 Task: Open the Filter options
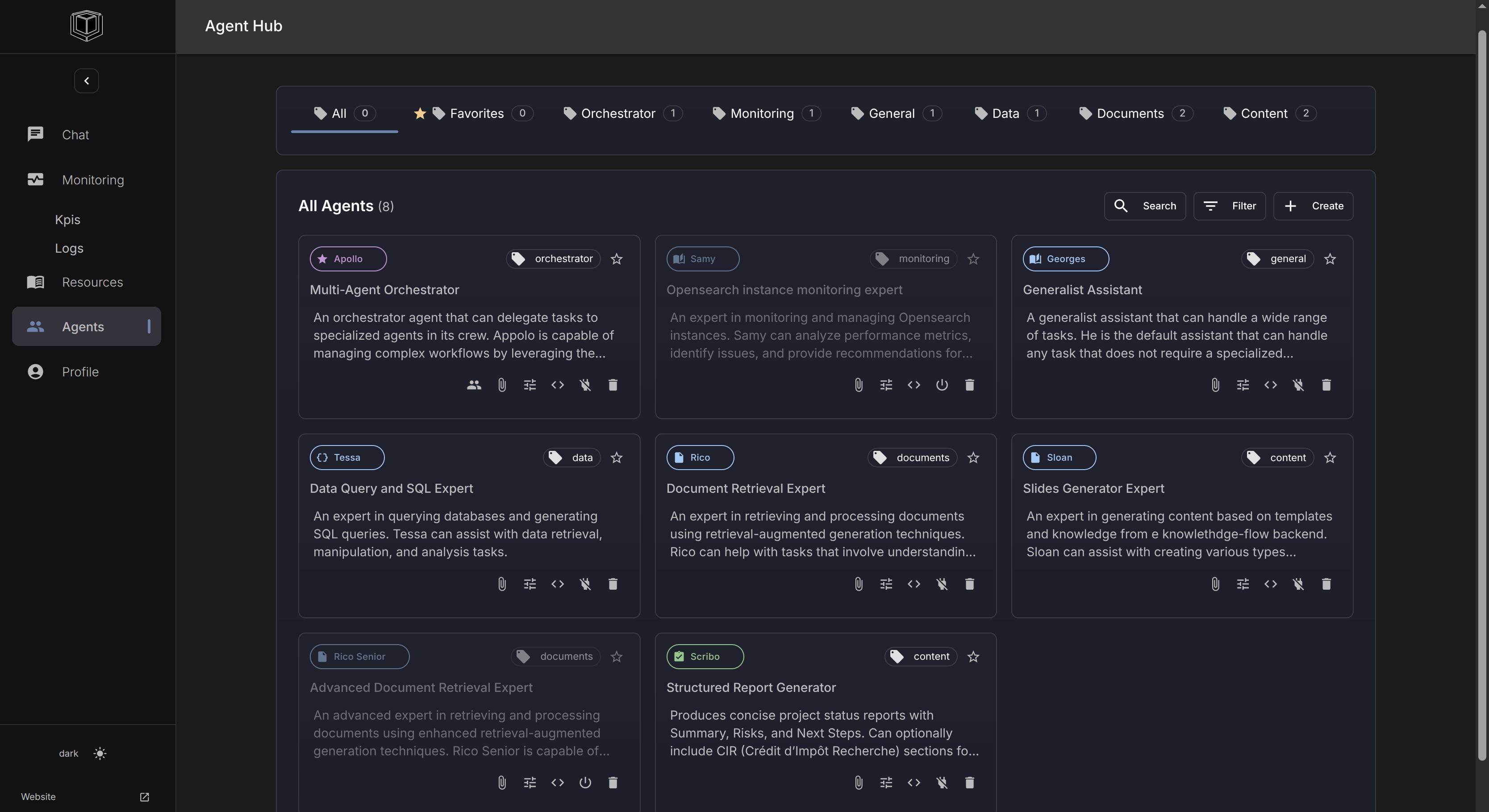pos(1230,206)
